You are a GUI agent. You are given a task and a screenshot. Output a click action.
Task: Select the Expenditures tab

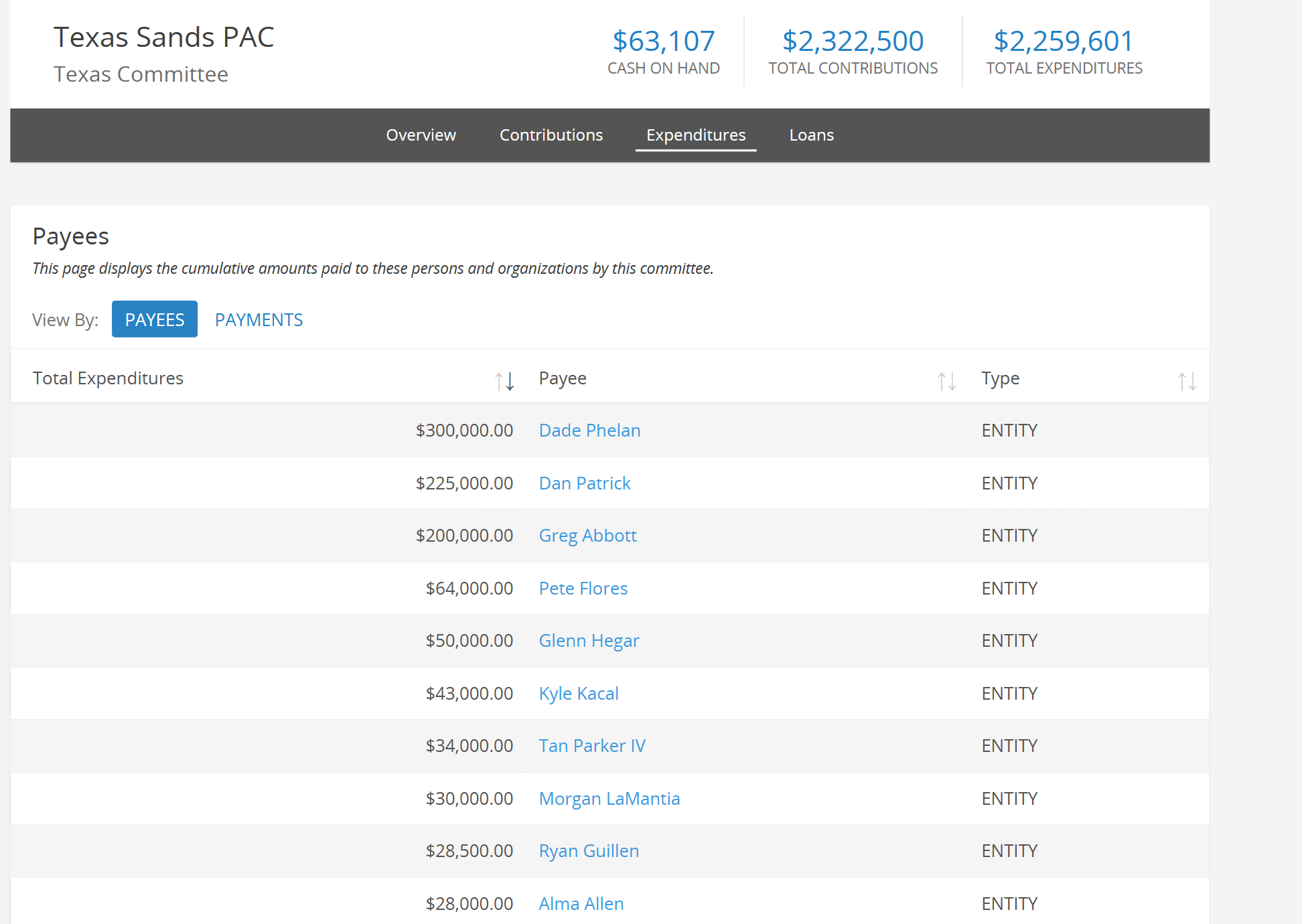pyautogui.click(x=695, y=135)
